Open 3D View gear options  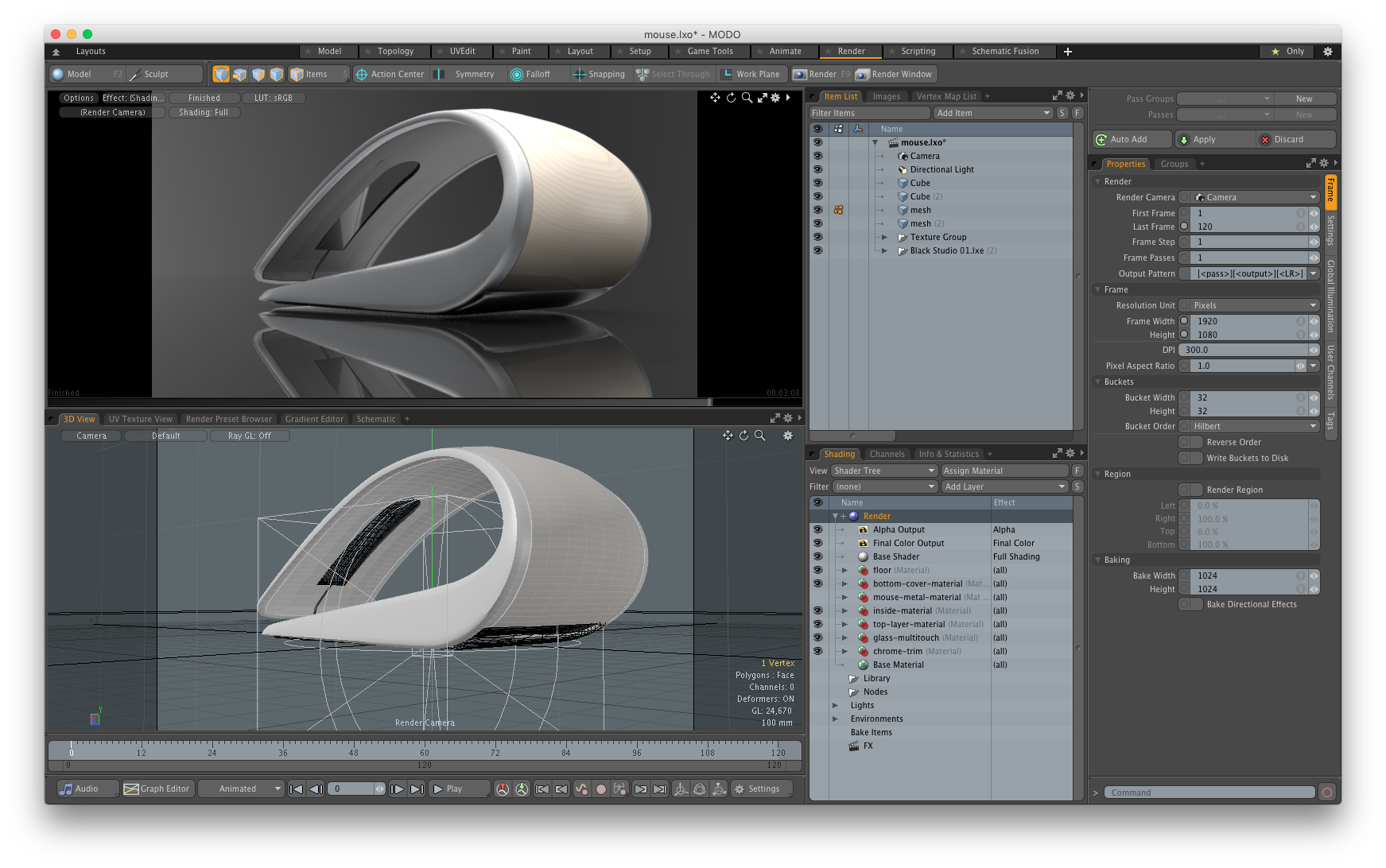pyautogui.click(x=788, y=436)
